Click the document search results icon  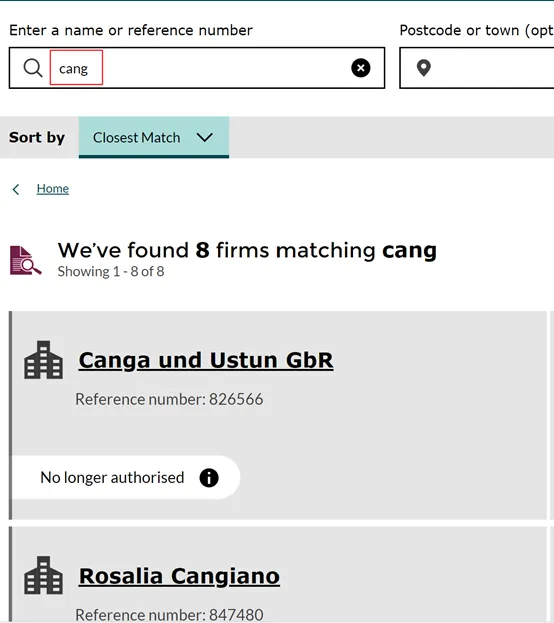[25, 260]
